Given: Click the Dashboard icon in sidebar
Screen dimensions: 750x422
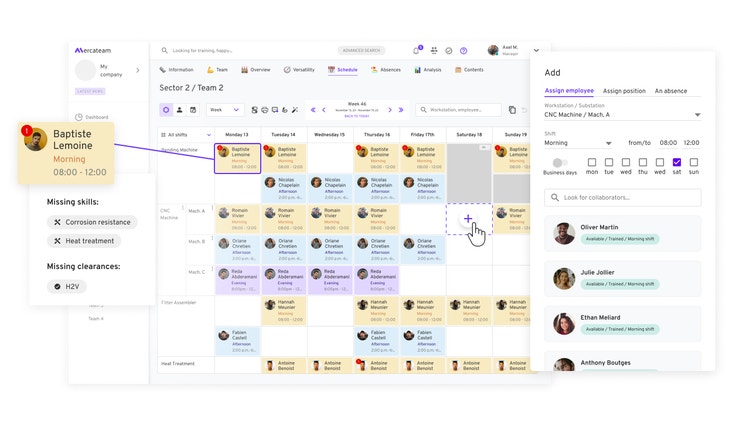Looking at the screenshot, I should point(79,117).
